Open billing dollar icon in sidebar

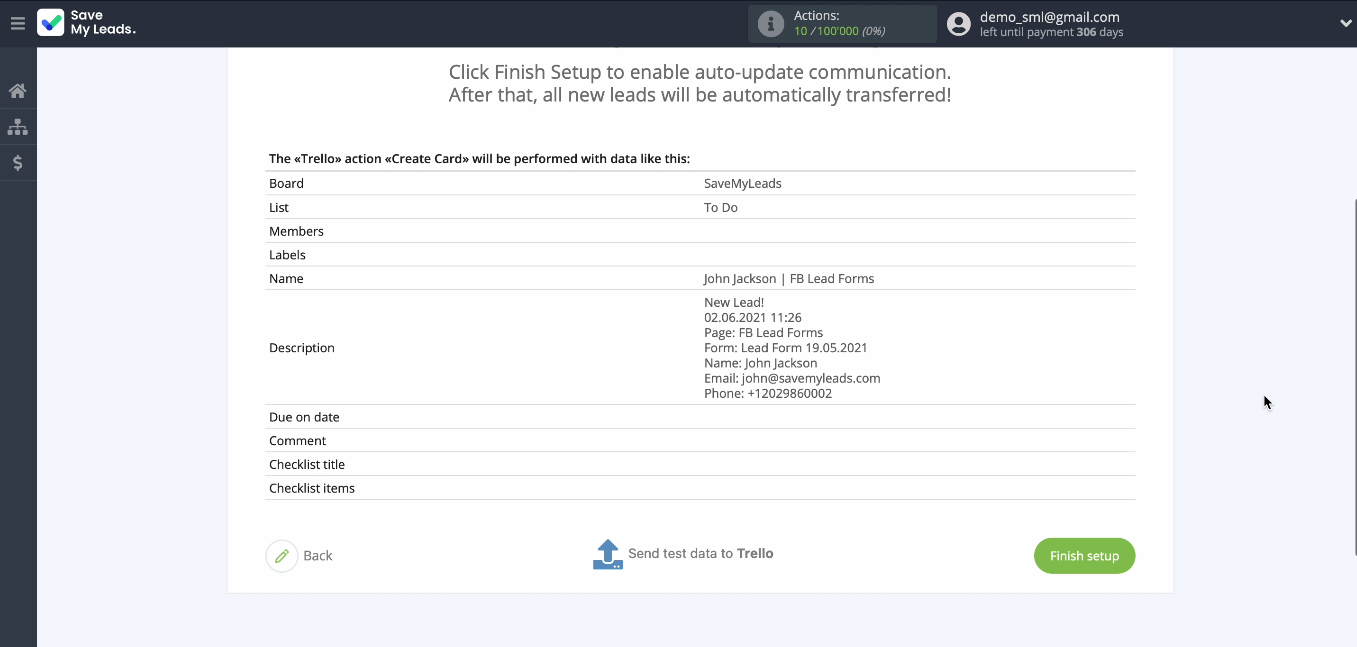pos(17,162)
